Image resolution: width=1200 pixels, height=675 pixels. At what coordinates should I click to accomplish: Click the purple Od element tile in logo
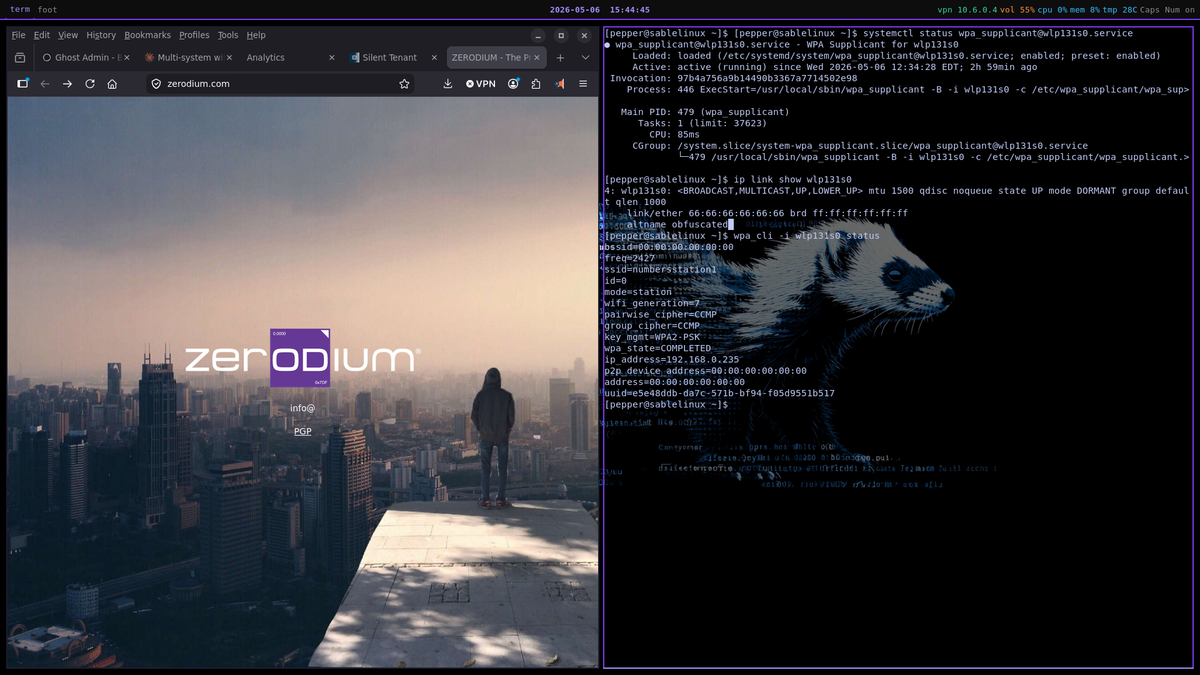(x=300, y=358)
